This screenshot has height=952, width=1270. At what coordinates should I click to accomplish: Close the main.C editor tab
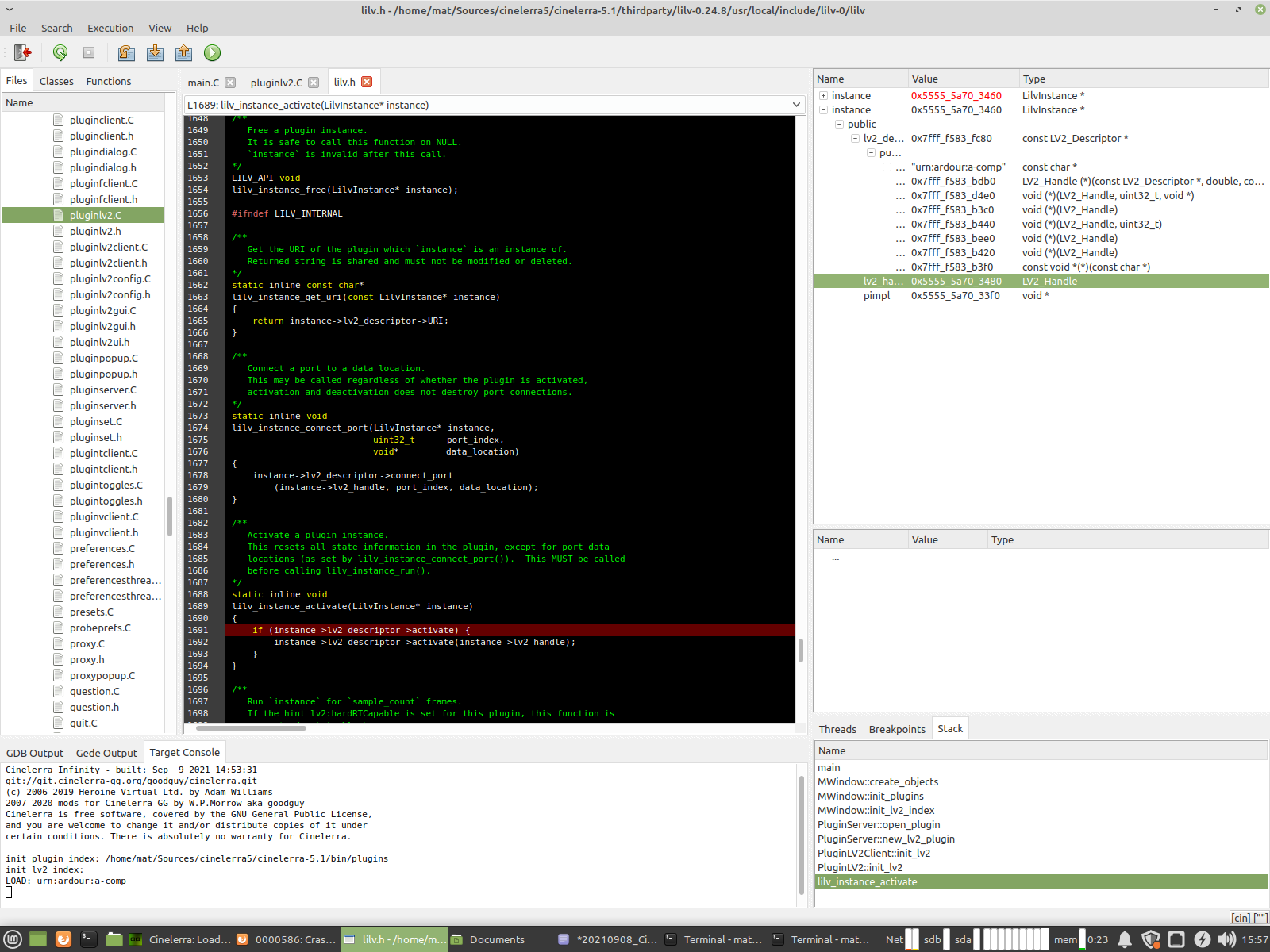(230, 83)
